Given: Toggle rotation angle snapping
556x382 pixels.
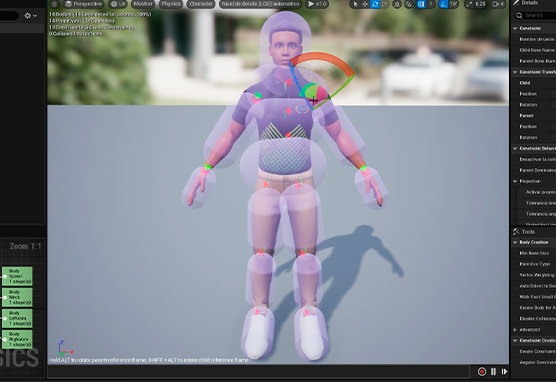Looking at the screenshot, I should pyautogui.click(x=443, y=4).
